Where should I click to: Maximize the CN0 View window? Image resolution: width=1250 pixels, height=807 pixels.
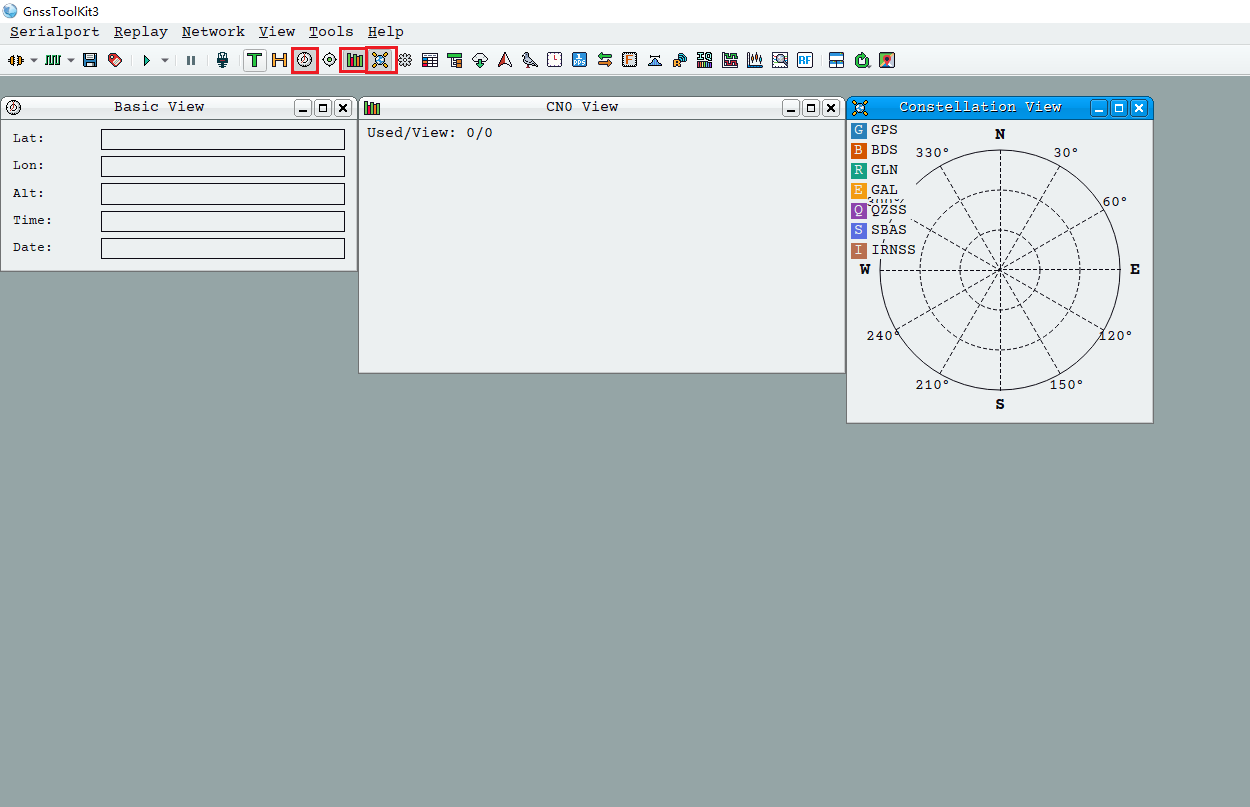(x=811, y=108)
